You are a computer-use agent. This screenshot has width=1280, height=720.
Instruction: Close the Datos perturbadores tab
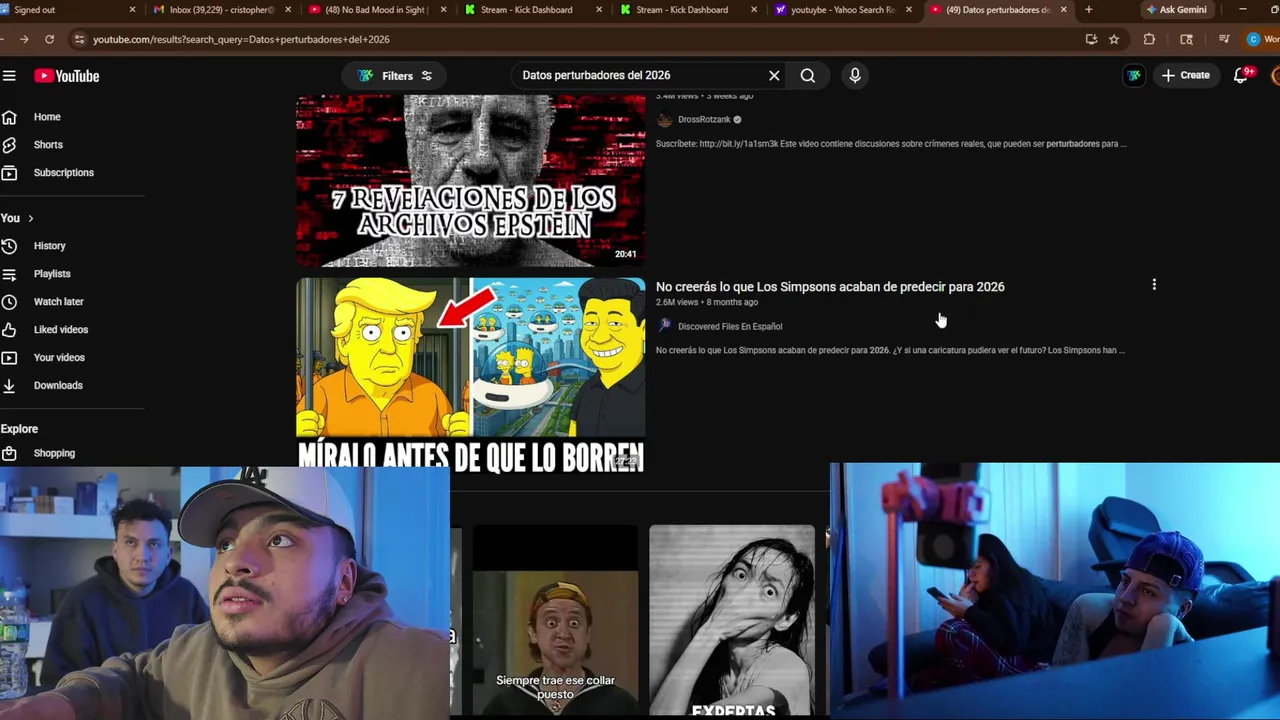(x=1064, y=10)
